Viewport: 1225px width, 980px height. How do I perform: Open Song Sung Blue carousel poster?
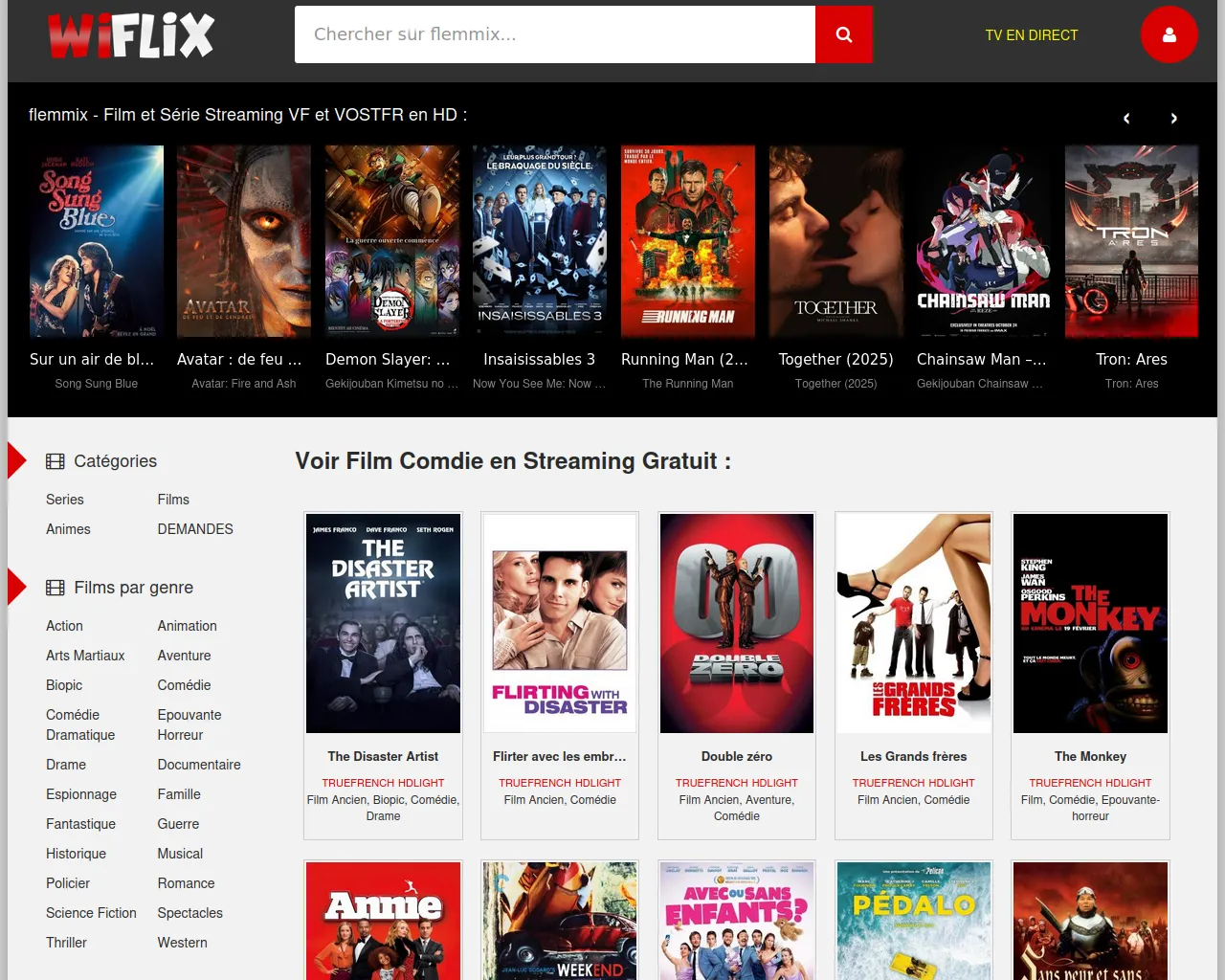(97, 241)
